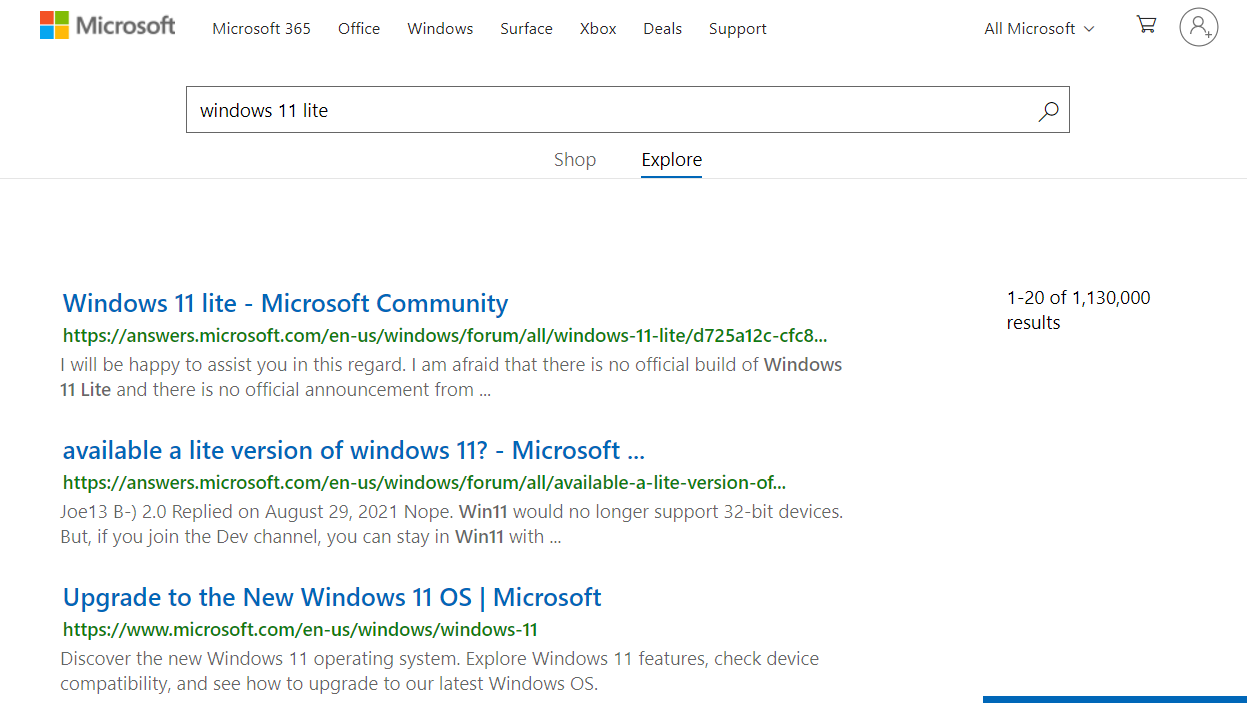Open the shopping cart
This screenshot has width=1247, height=703.
pyautogui.click(x=1146, y=24)
